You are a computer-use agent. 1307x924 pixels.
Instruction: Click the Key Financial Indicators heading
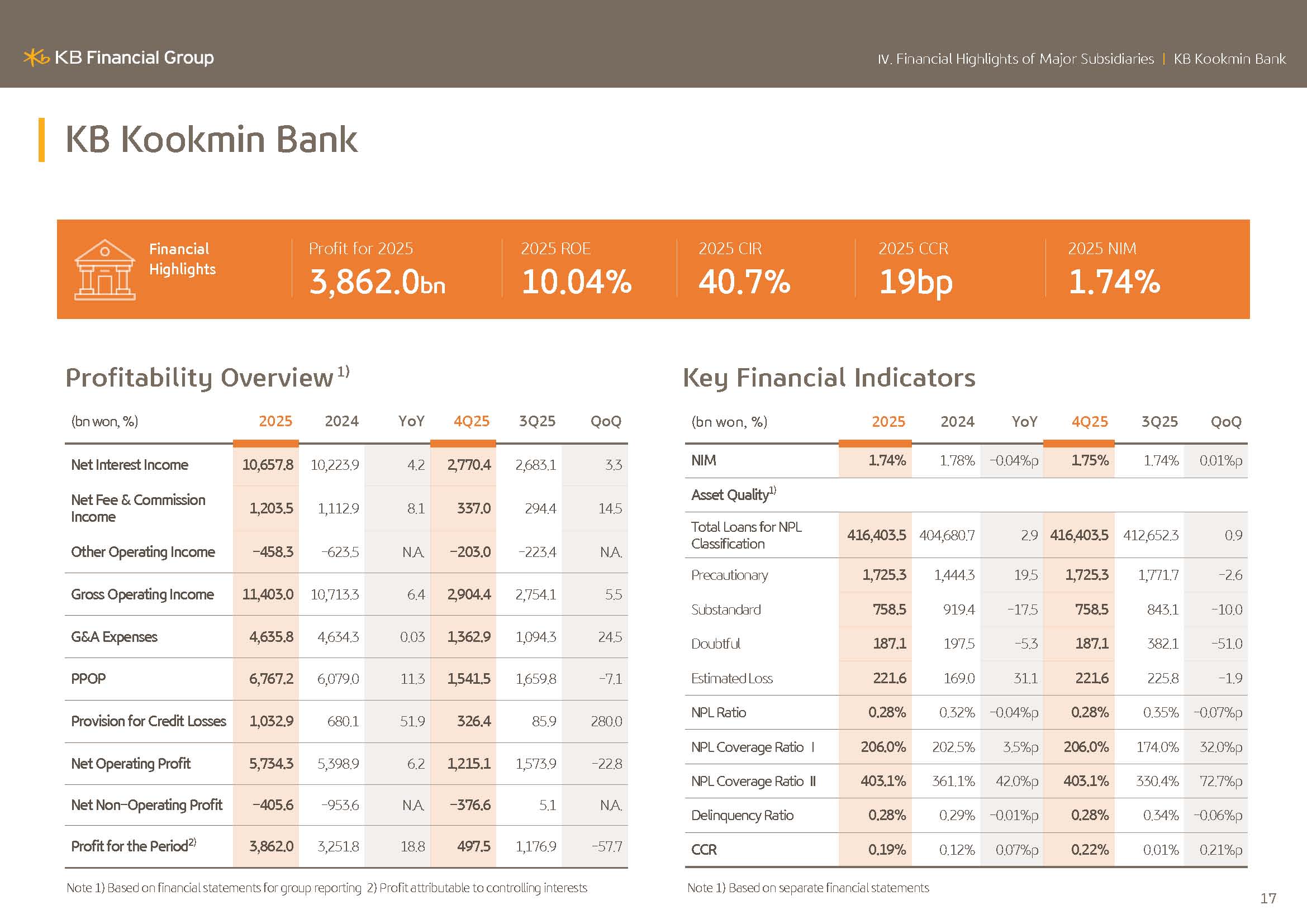click(x=829, y=378)
